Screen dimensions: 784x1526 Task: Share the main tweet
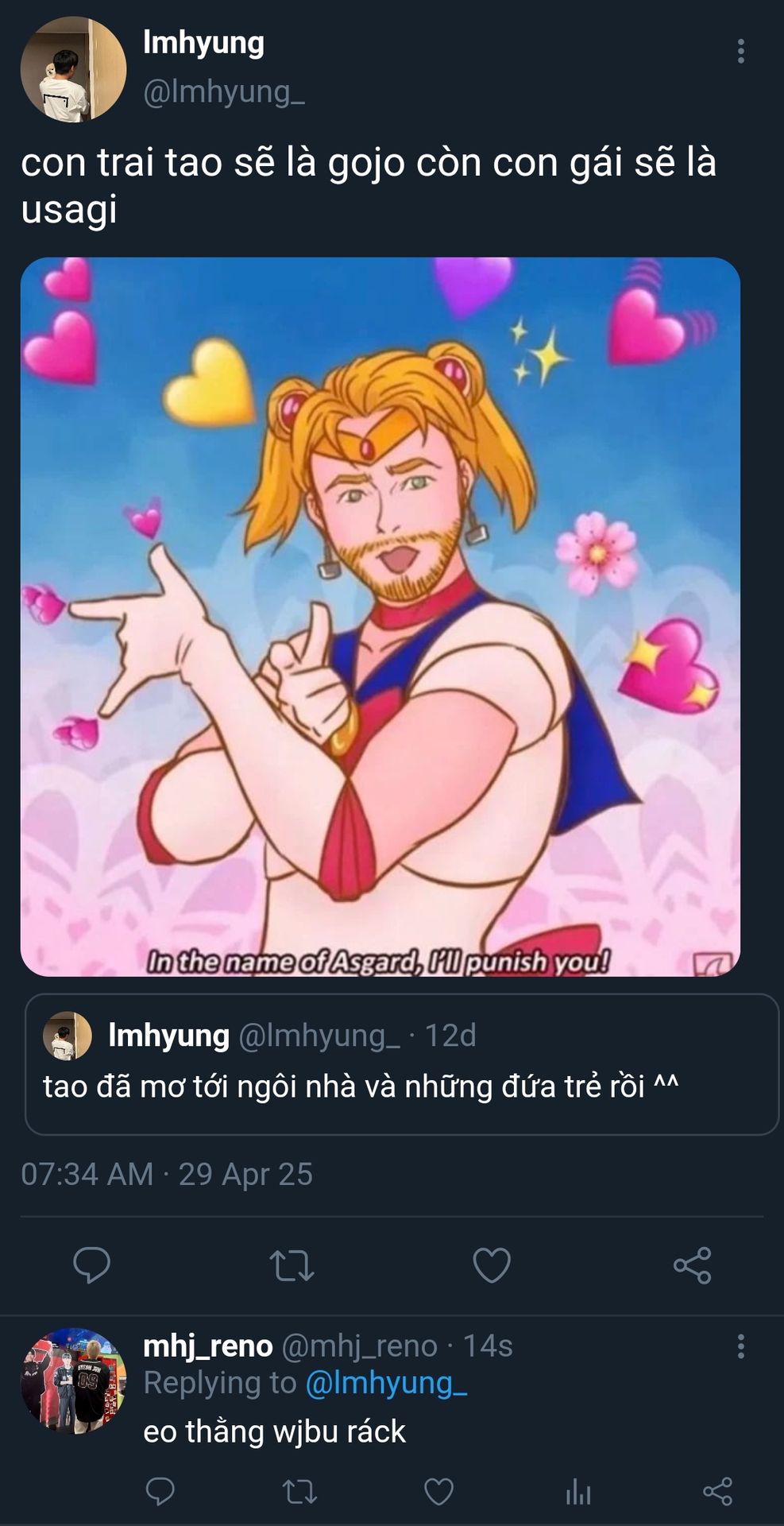tap(692, 1265)
